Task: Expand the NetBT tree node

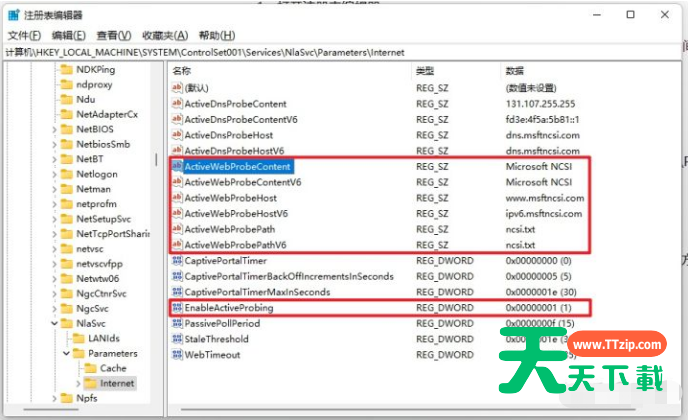Action: click(x=55, y=160)
